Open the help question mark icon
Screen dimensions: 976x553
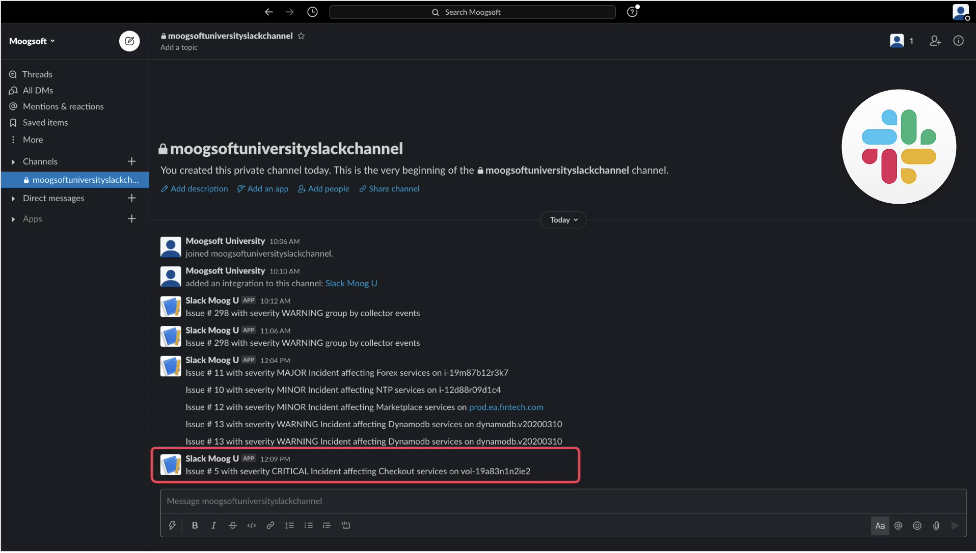632,12
